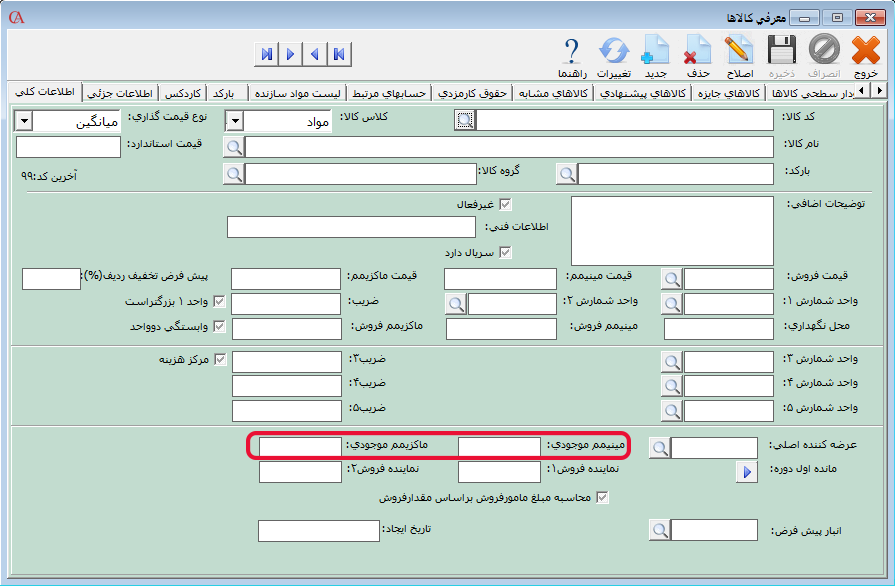Enable the مرکز هزینه checkbox

coord(220,359)
